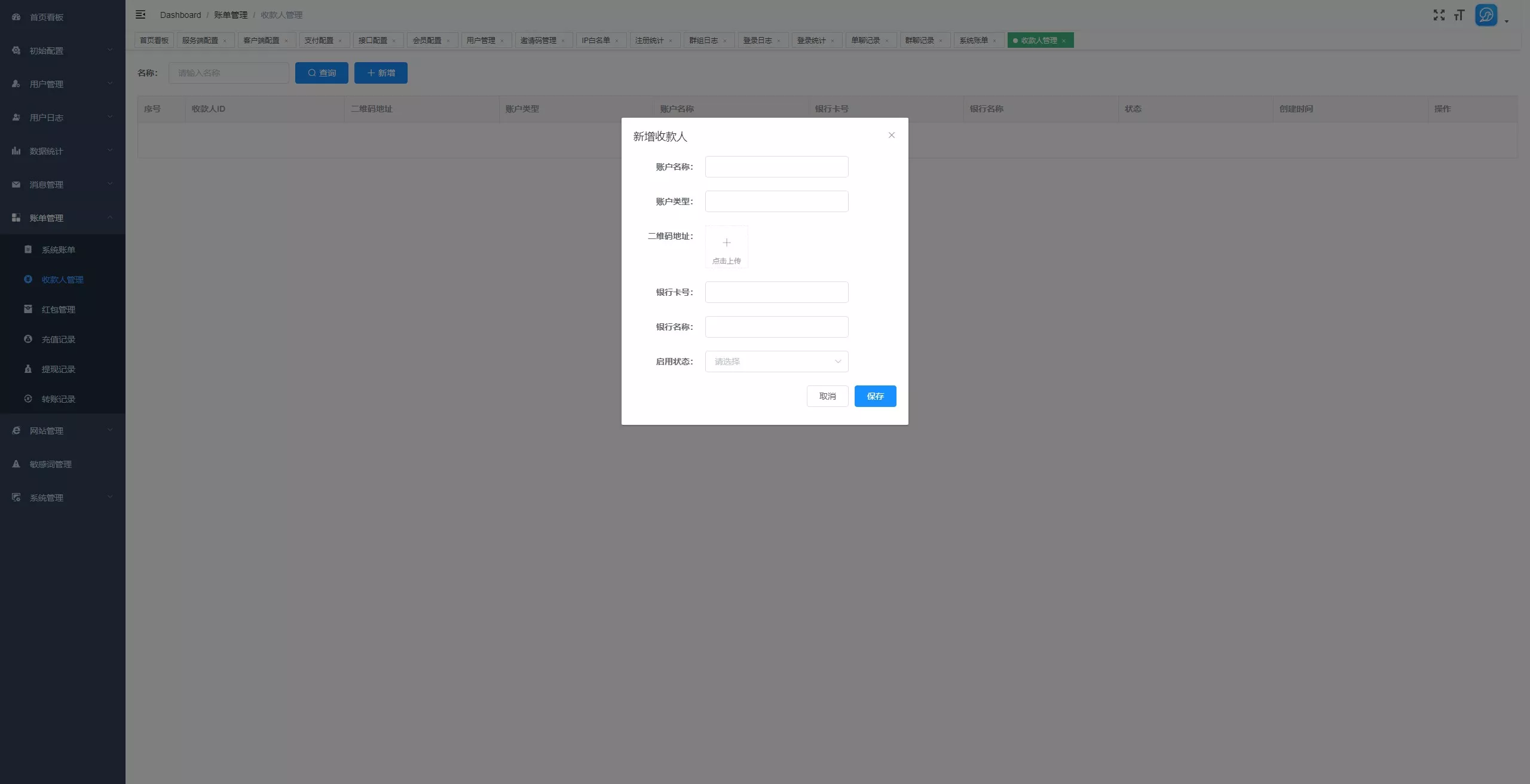The height and width of the screenshot is (784, 1530).
Task: Click the 敏感词管理 sidebar icon
Action: (x=16, y=464)
